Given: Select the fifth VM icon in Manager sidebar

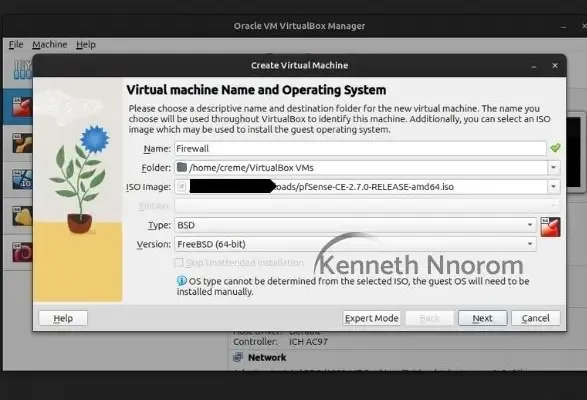Looking at the screenshot, I should click(x=22, y=252).
